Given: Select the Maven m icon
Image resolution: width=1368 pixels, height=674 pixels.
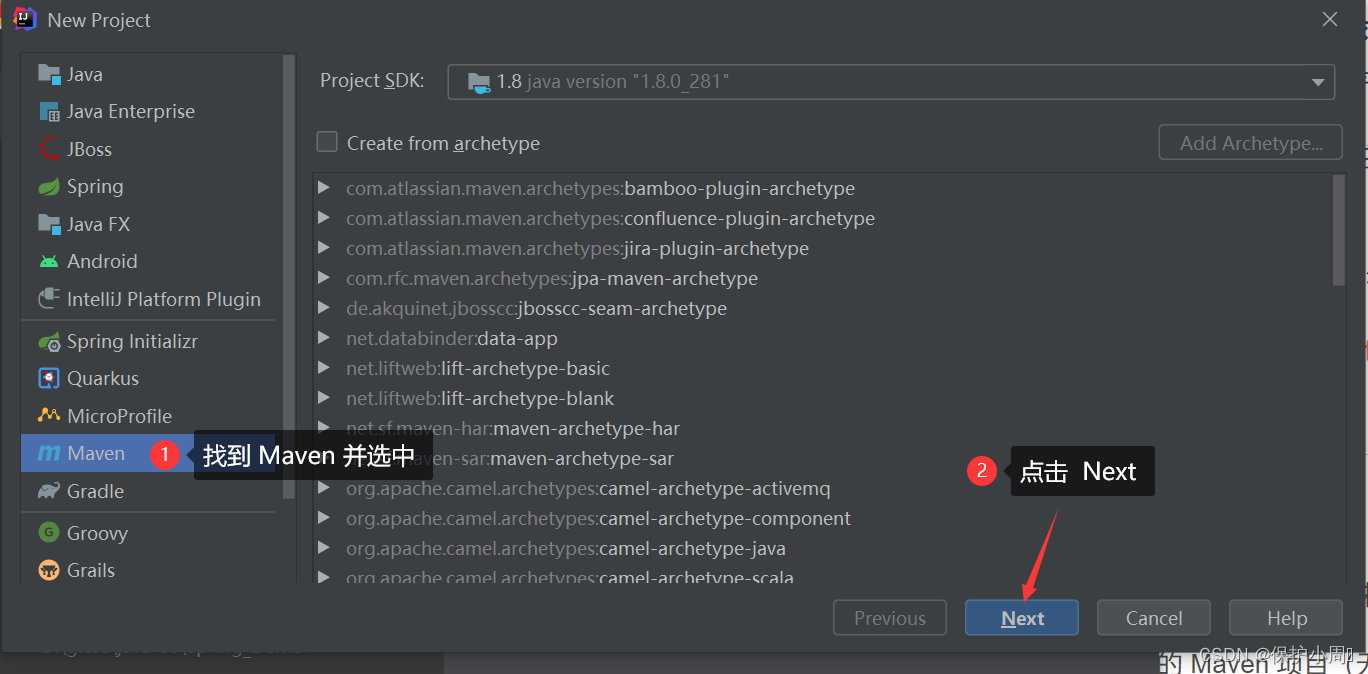Looking at the screenshot, I should point(49,453).
